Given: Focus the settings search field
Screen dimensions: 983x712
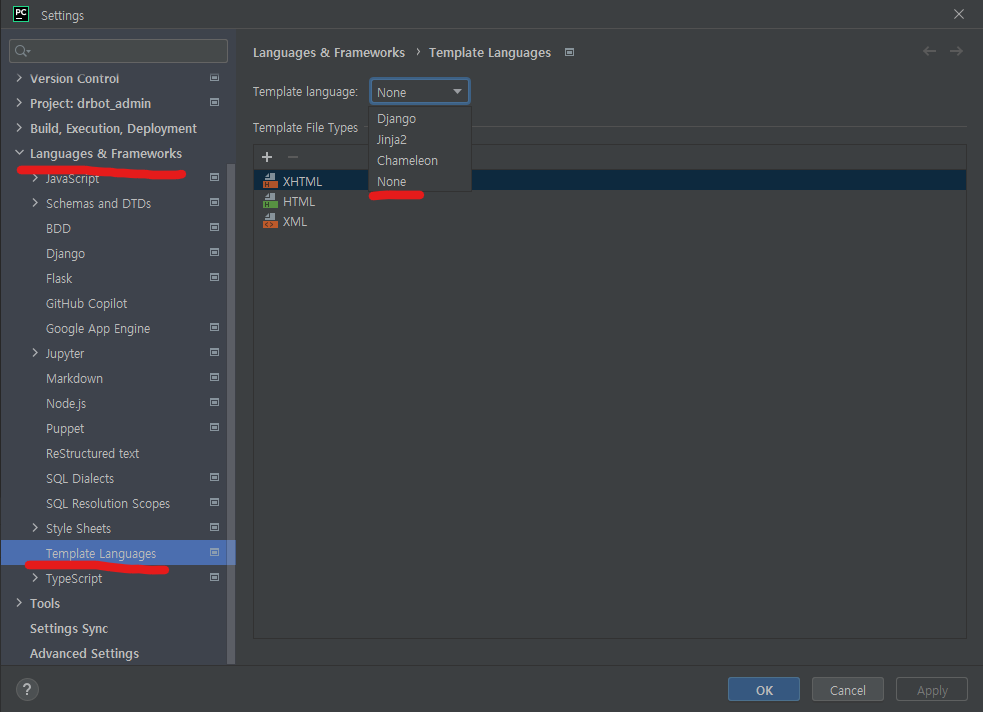Looking at the screenshot, I should 118,51.
